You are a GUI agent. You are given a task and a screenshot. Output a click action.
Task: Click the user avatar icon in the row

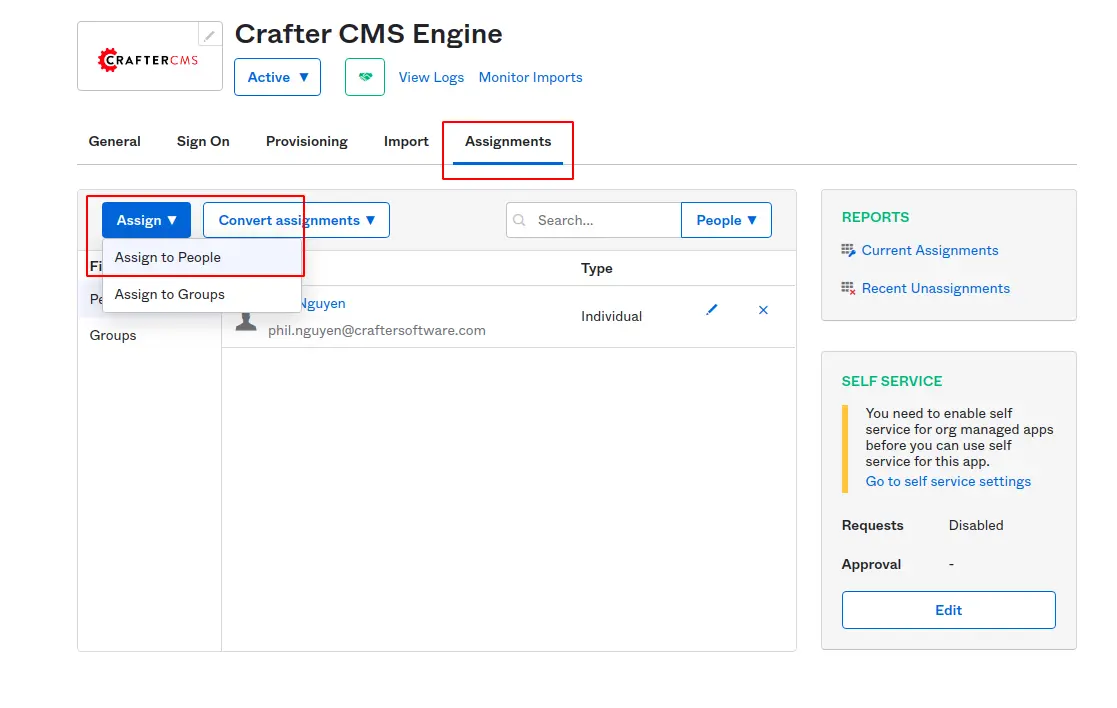246,319
